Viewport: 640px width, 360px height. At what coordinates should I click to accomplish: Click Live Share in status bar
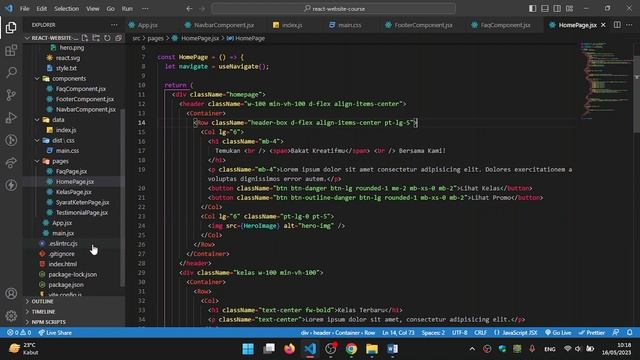click(55, 333)
